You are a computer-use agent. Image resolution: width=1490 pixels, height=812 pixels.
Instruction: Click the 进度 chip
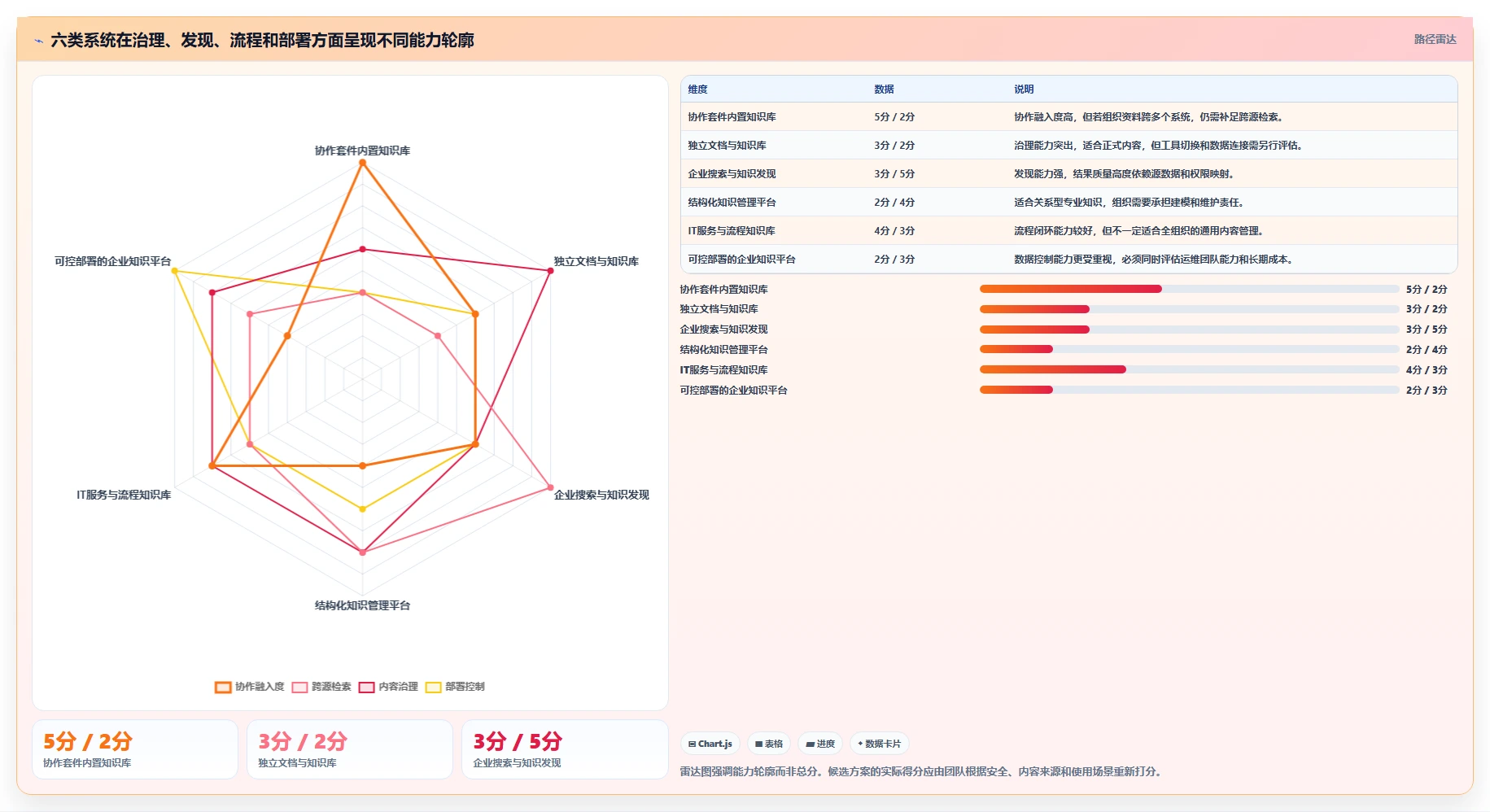820,744
